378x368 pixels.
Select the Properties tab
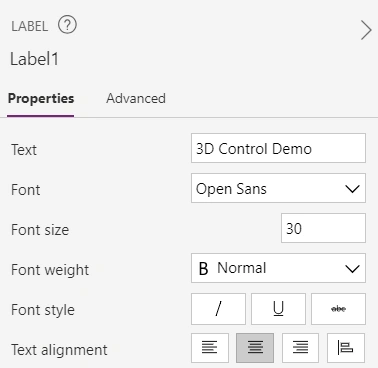point(41,98)
